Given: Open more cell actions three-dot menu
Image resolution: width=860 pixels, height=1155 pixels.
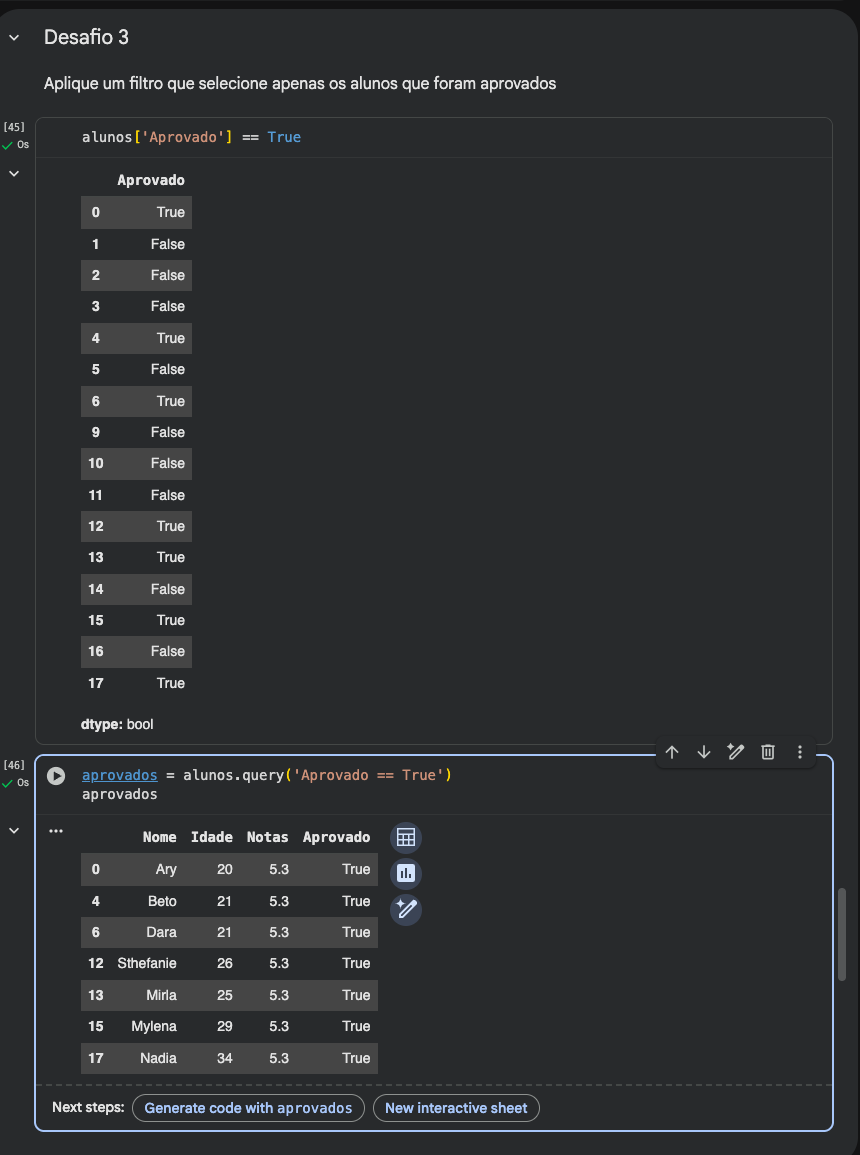Looking at the screenshot, I should (800, 752).
